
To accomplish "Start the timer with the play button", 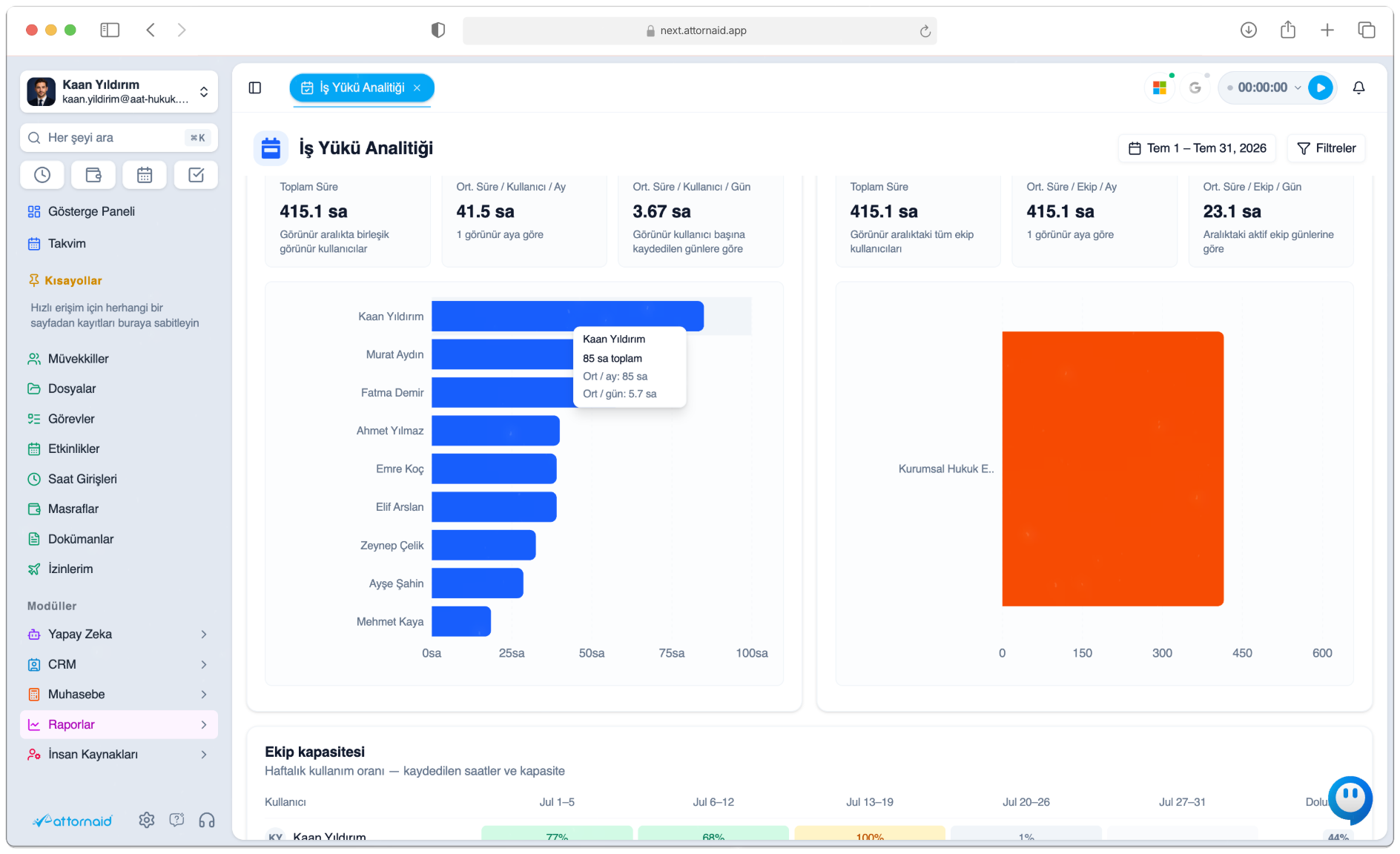I will [1321, 87].
